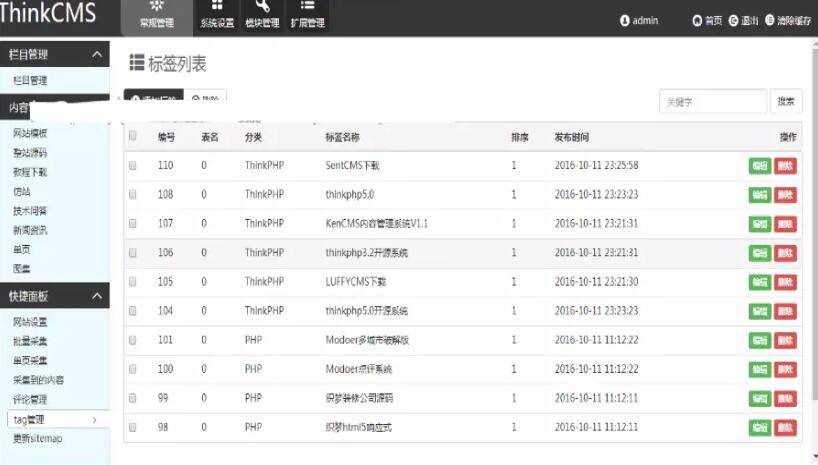Open 网站模板 in sidebar
818x465 pixels.
tap(30, 133)
